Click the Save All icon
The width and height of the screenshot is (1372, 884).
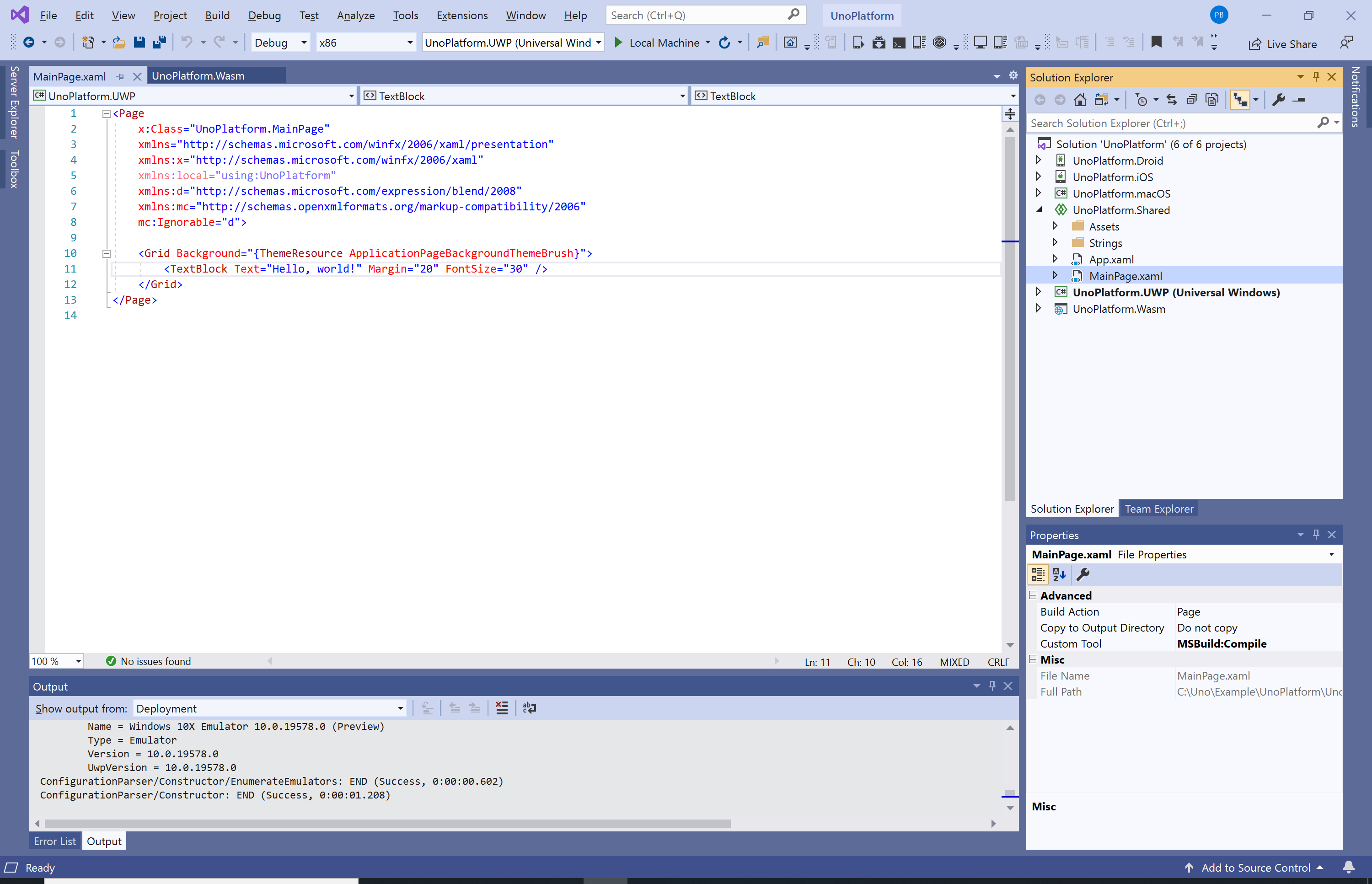pos(160,42)
